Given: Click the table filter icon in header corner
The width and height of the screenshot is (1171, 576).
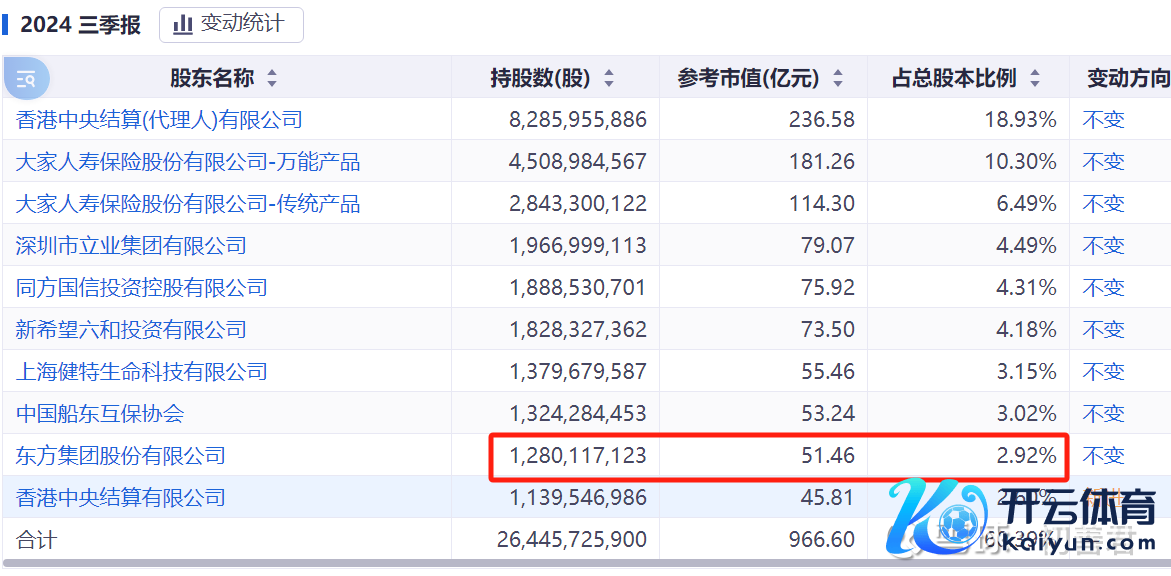Looking at the screenshot, I should click(x=26, y=79).
